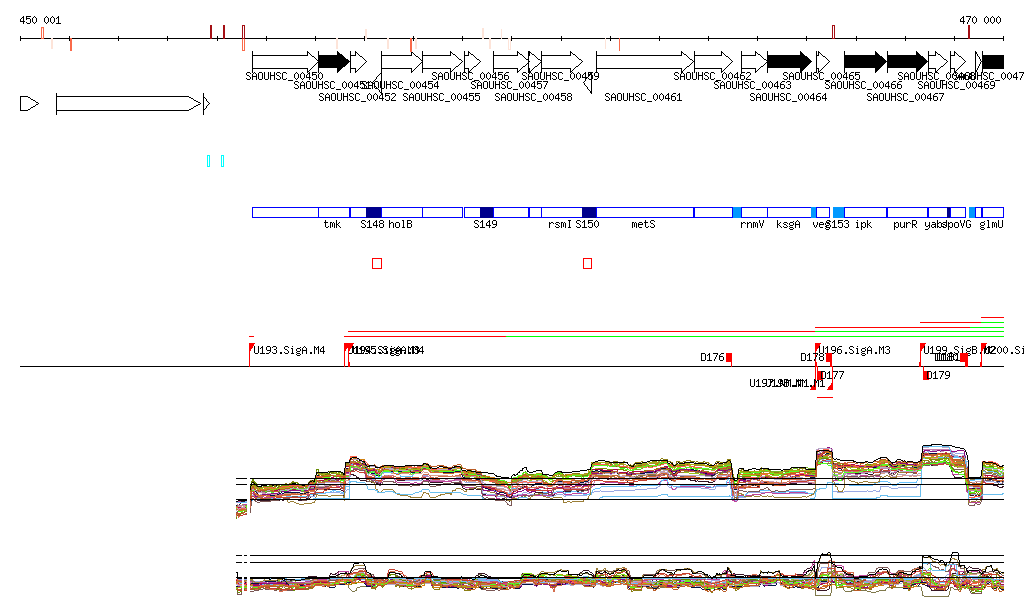Click the U196.SigA.M3 promoter label
Viewport: 1024px width, 611px height.
tap(855, 350)
